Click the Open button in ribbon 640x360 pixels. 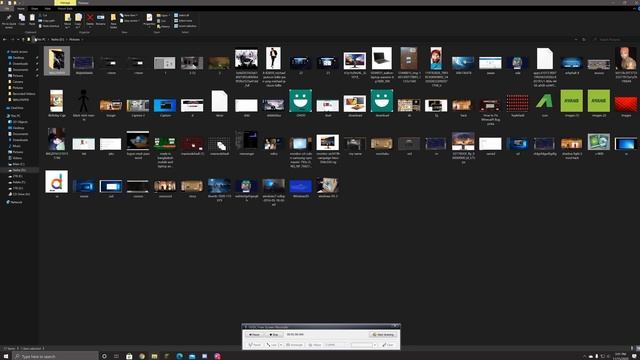[x=163, y=15]
